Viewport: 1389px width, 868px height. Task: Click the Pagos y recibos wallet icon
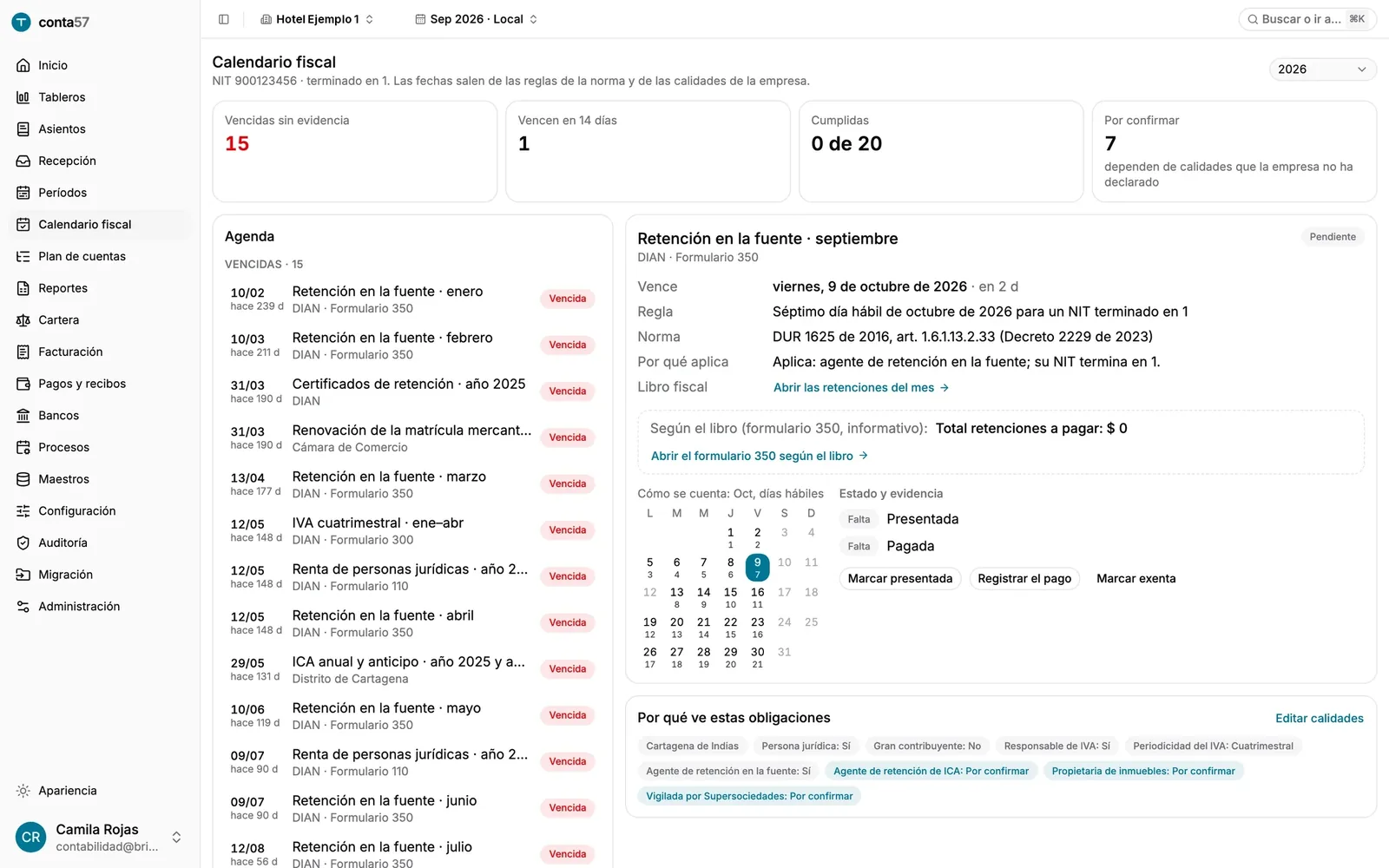23,384
